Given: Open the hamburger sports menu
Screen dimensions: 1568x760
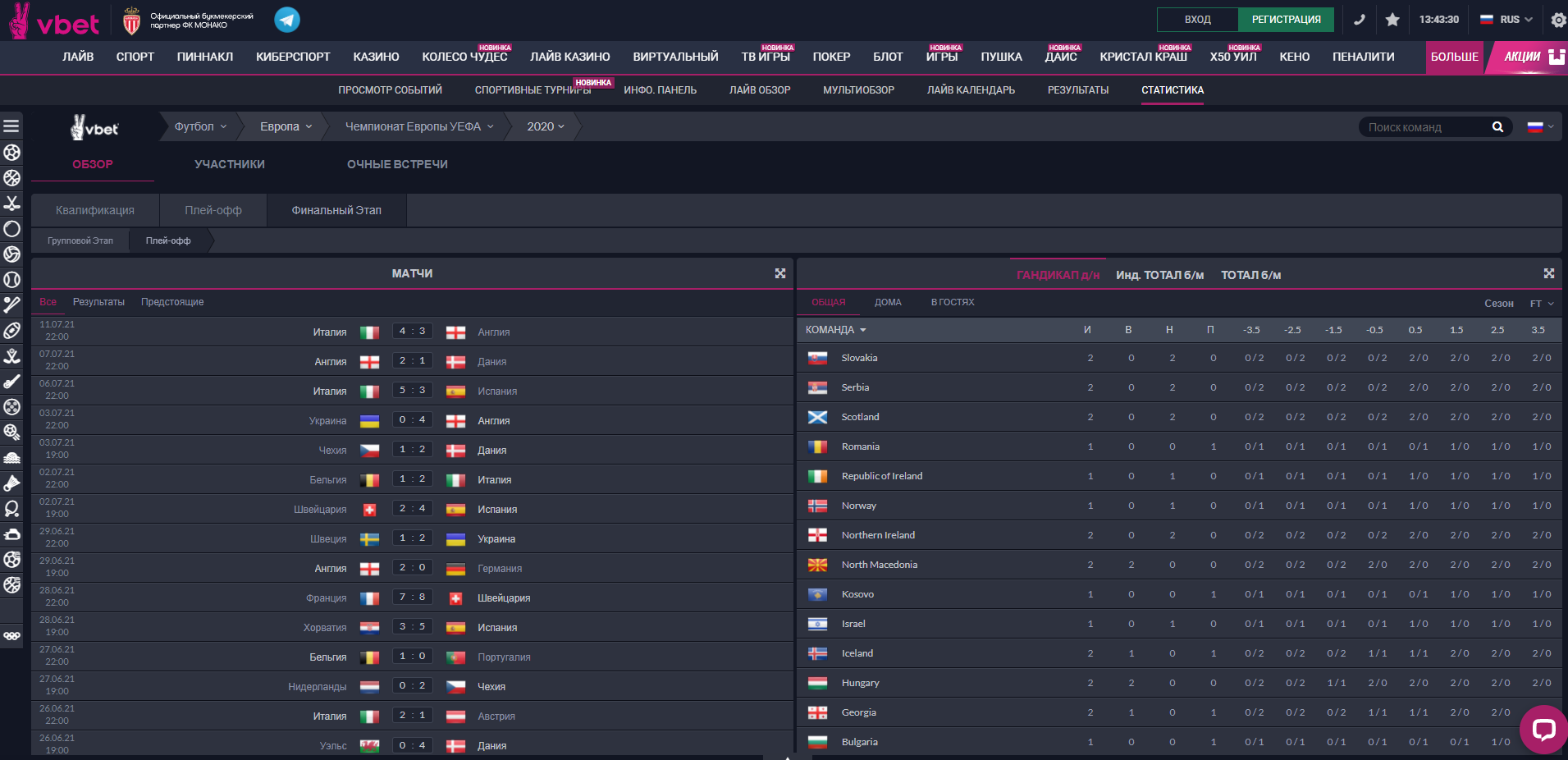Looking at the screenshot, I should tap(11, 126).
